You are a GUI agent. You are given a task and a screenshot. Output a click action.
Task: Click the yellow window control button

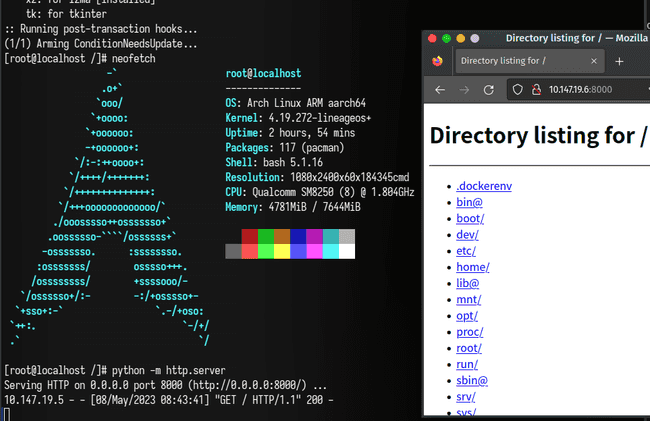click(461, 39)
